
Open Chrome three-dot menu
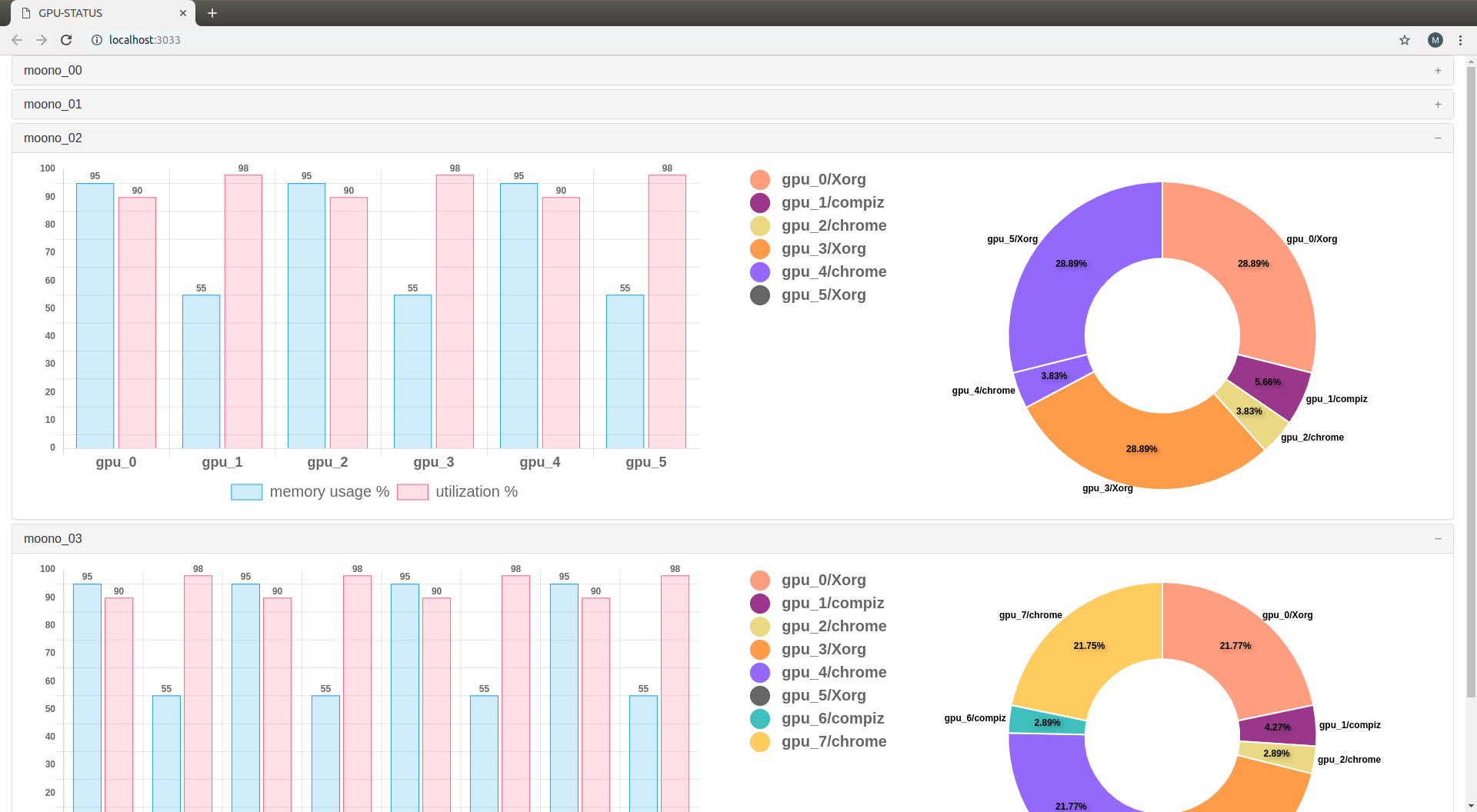(1461, 40)
